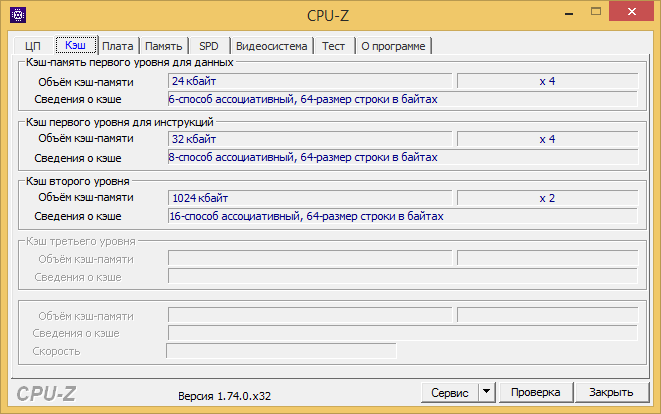Click the Сервис button
The width and height of the screenshot is (661, 414).
[450, 392]
